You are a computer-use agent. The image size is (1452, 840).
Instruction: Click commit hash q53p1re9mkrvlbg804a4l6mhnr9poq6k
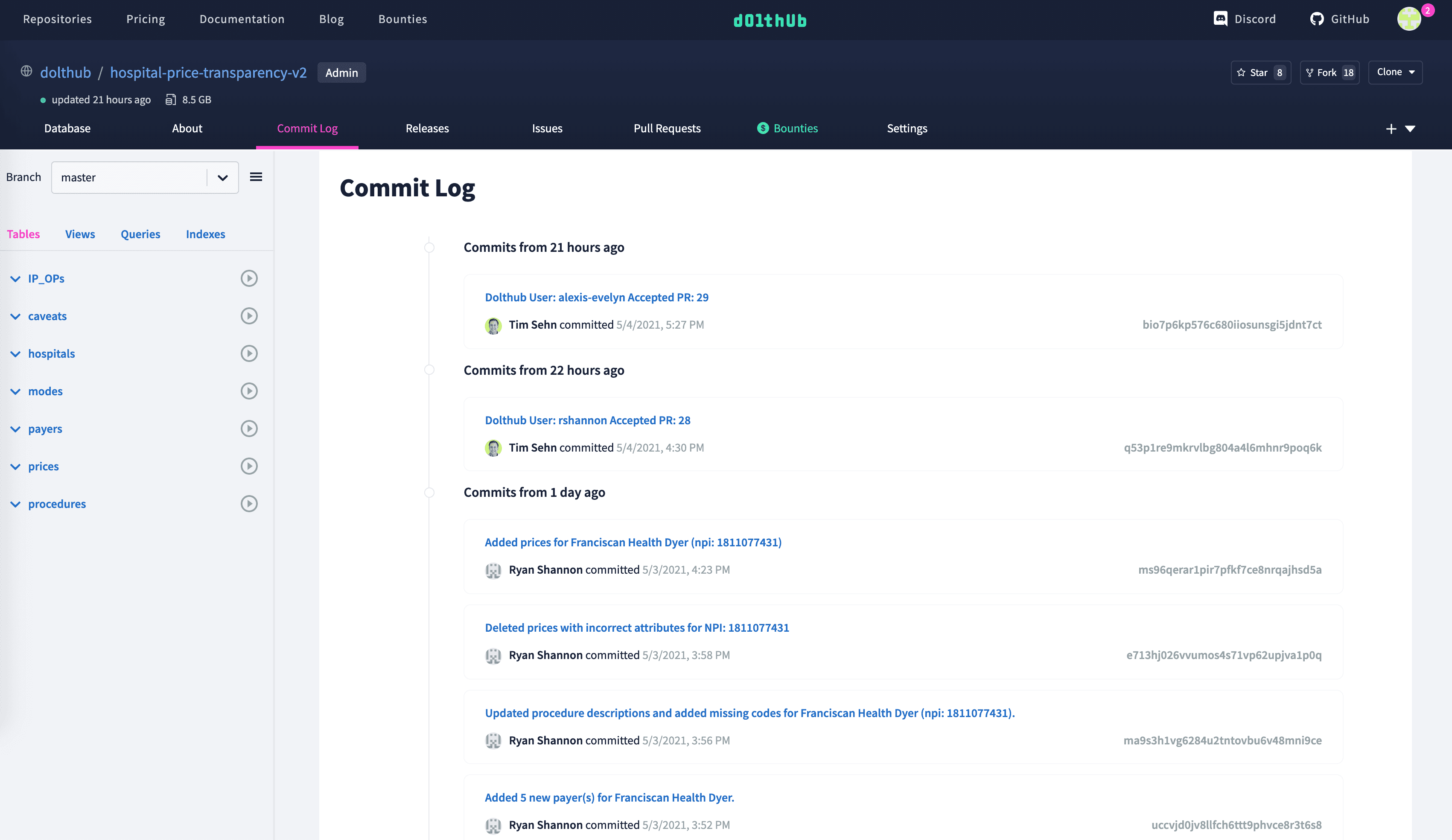[1223, 448]
